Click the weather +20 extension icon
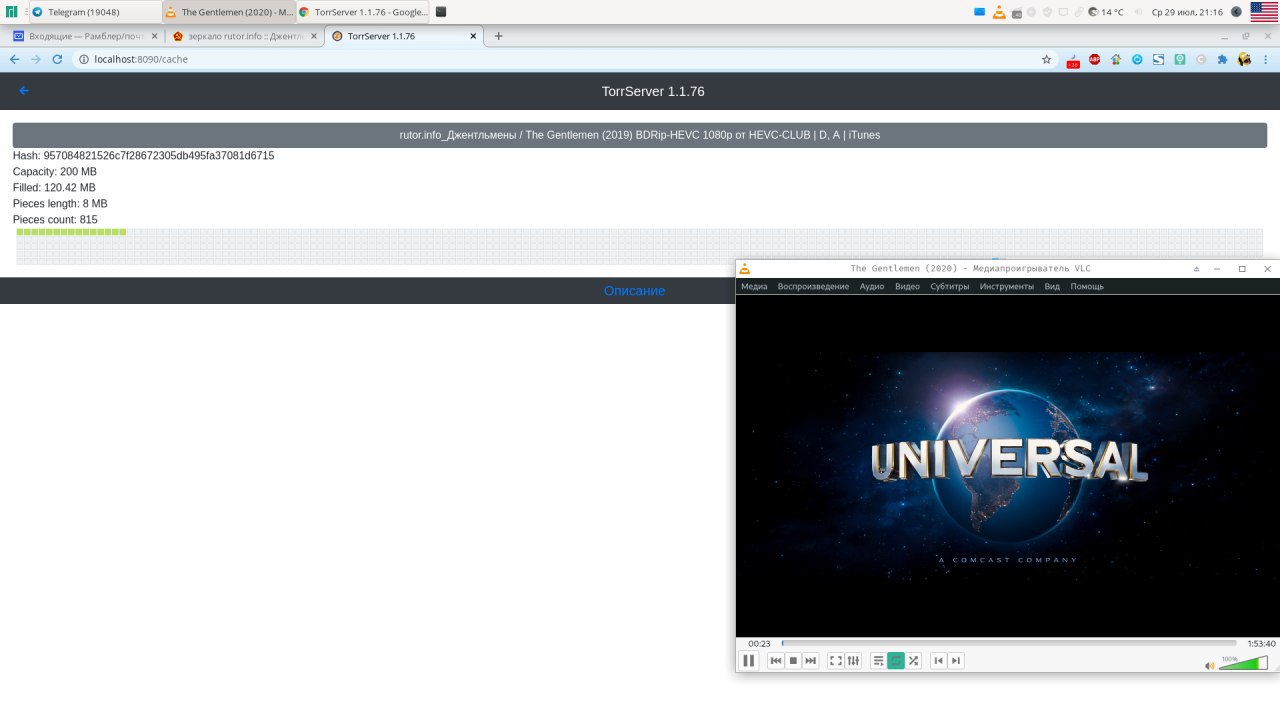The width and height of the screenshot is (1280, 720). pyautogui.click(x=1073, y=60)
